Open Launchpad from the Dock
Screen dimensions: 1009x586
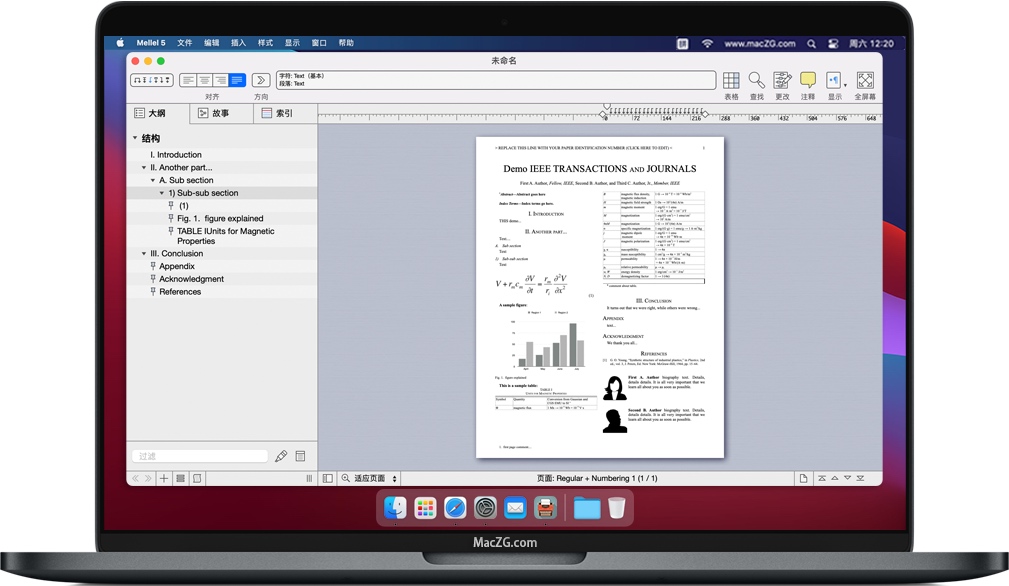(425, 508)
